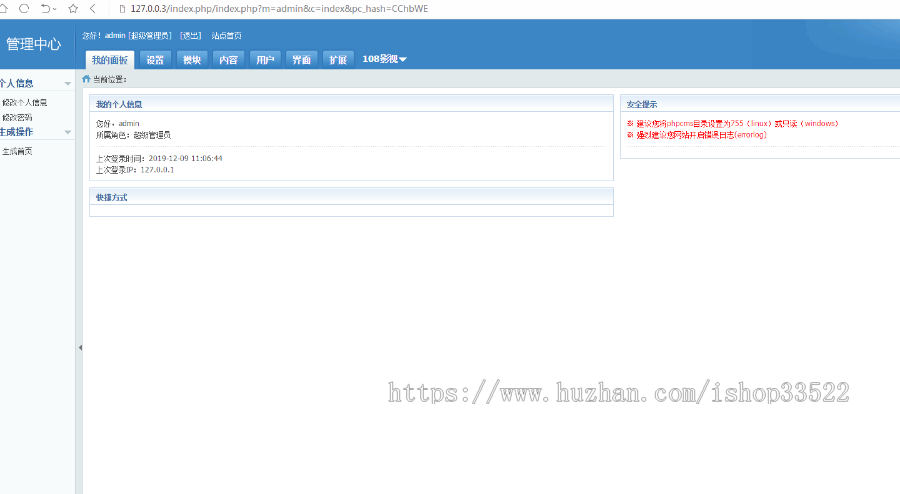900x494 pixels.
Task: Click the browser undo/restore arrow icon
Action: [45, 9]
